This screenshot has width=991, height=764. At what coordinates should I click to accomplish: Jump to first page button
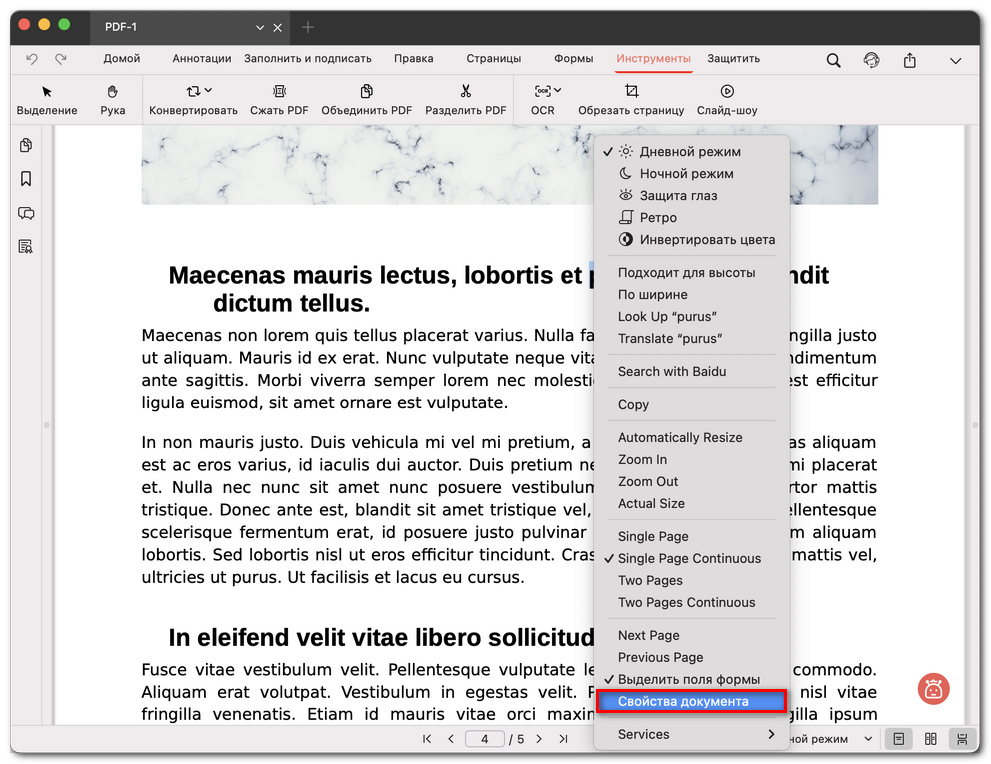tap(427, 739)
